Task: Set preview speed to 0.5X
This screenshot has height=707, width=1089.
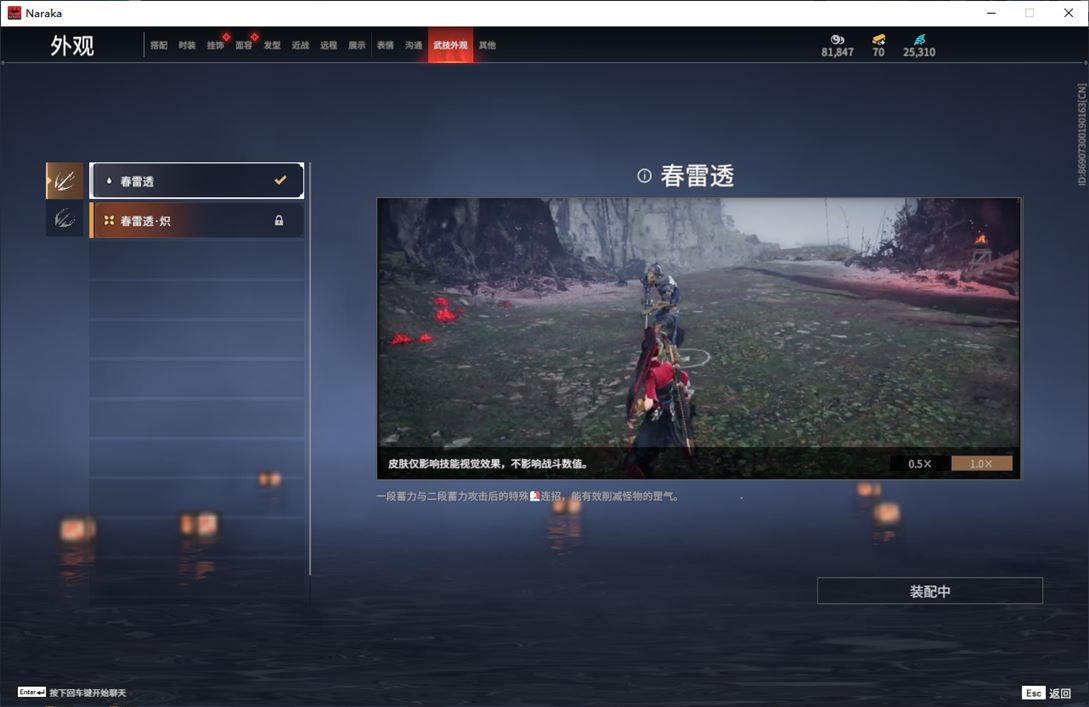Action: pos(920,464)
